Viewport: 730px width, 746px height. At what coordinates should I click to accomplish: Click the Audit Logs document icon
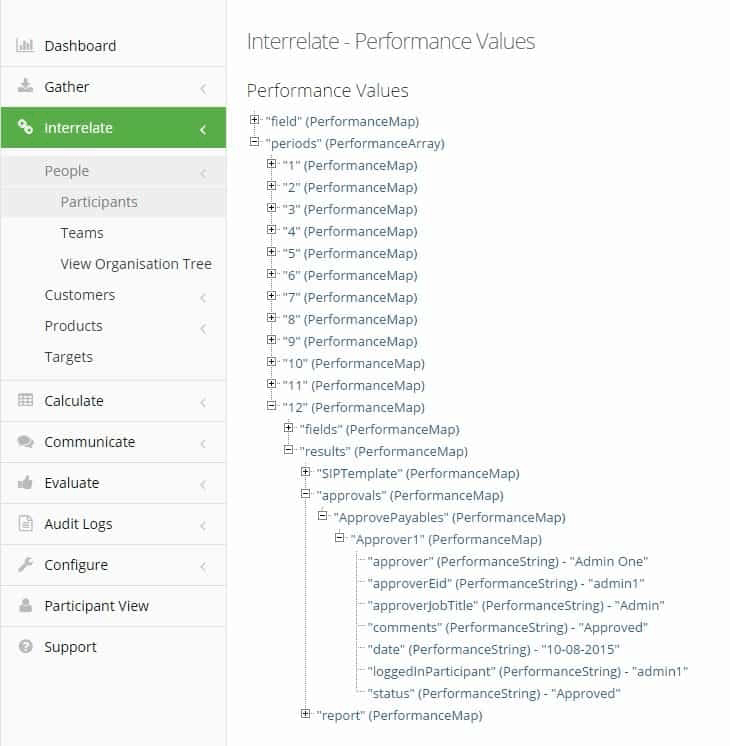[25, 523]
